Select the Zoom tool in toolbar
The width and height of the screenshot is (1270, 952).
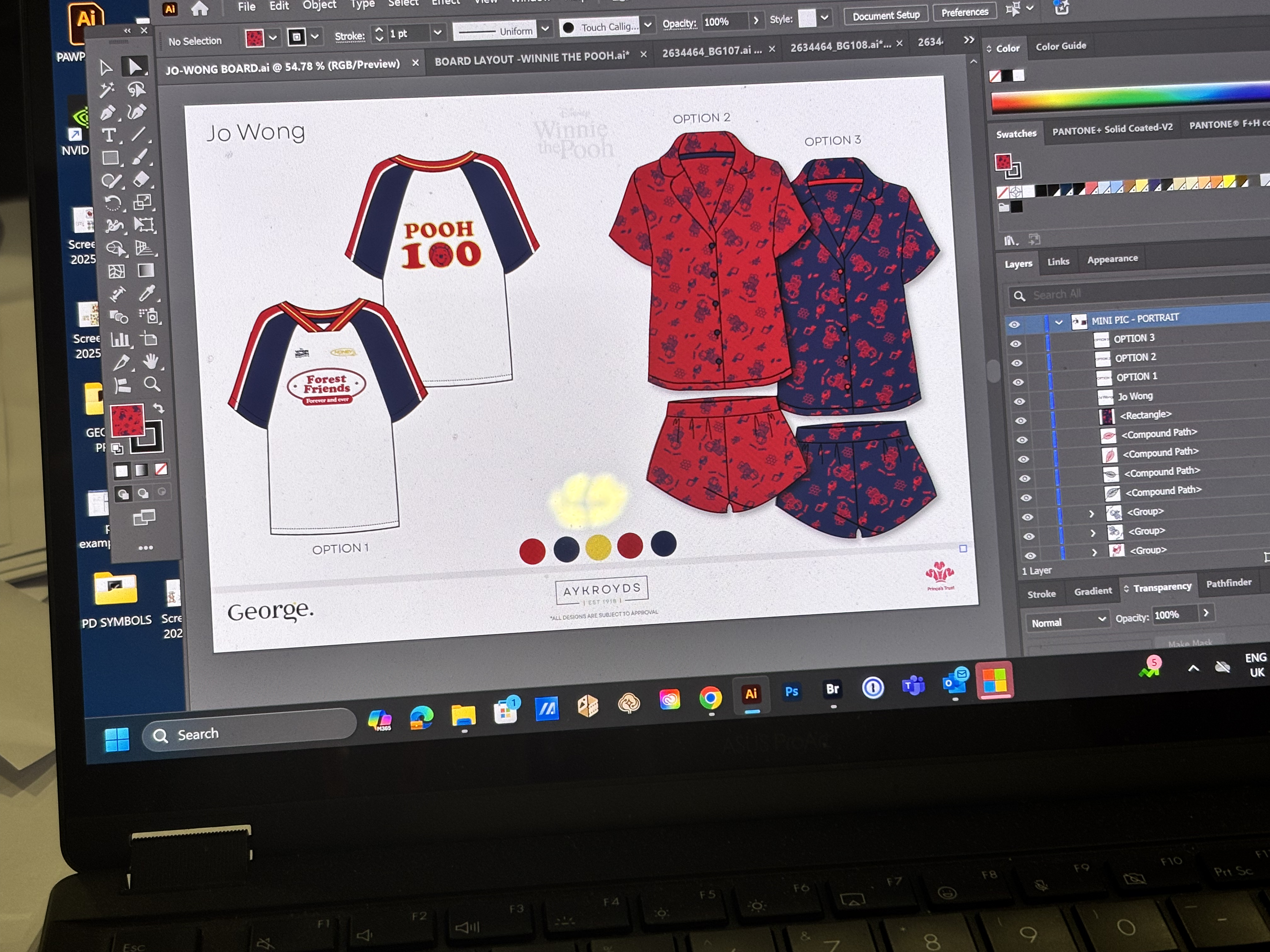[x=152, y=384]
